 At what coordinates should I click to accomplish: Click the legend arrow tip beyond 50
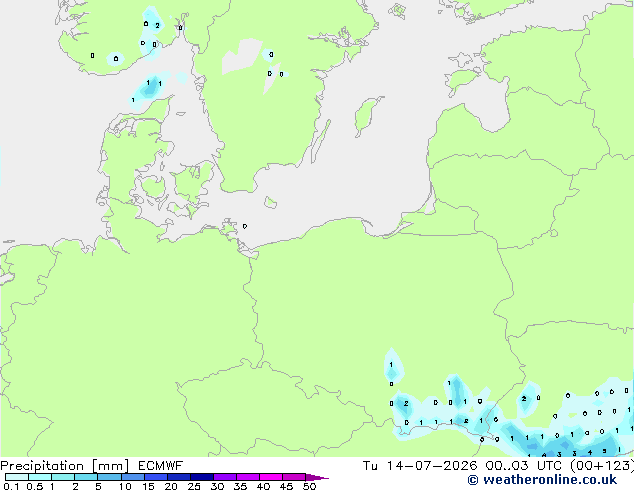pos(317,477)
